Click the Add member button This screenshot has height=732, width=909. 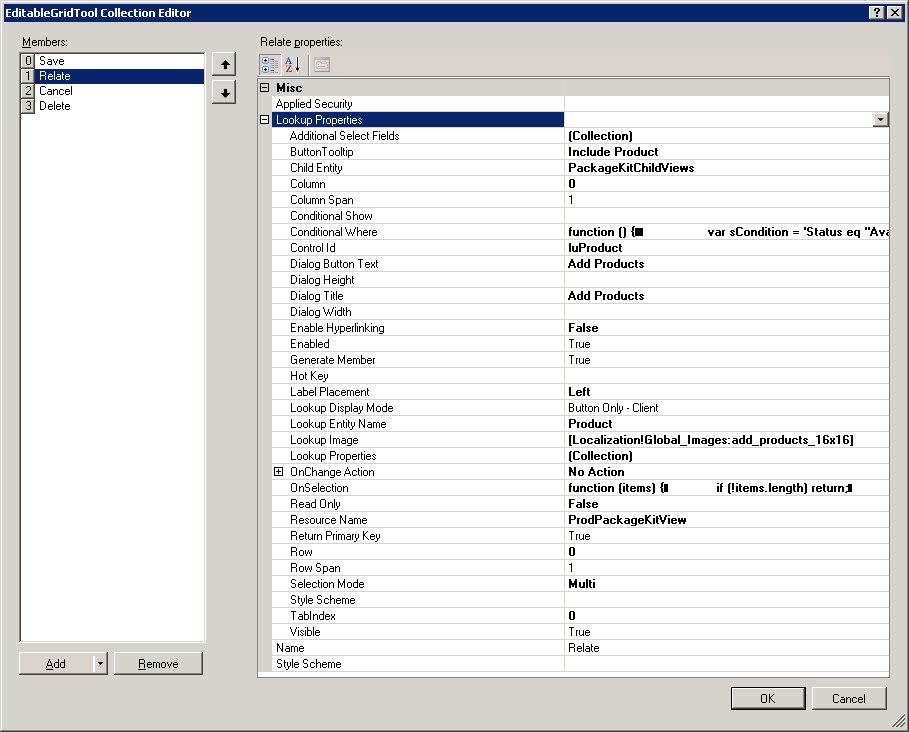[56, 664]
